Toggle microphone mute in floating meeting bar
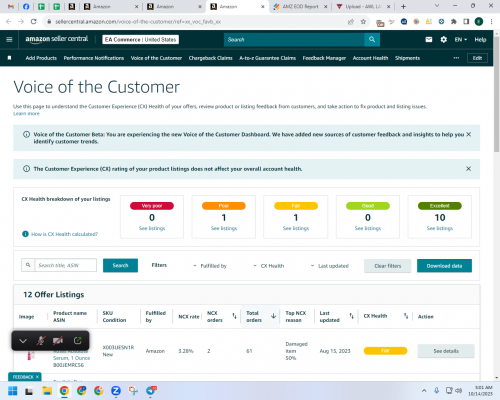This screenshot has width=500, height=400. pyautogui.click(x=41, y=341)
